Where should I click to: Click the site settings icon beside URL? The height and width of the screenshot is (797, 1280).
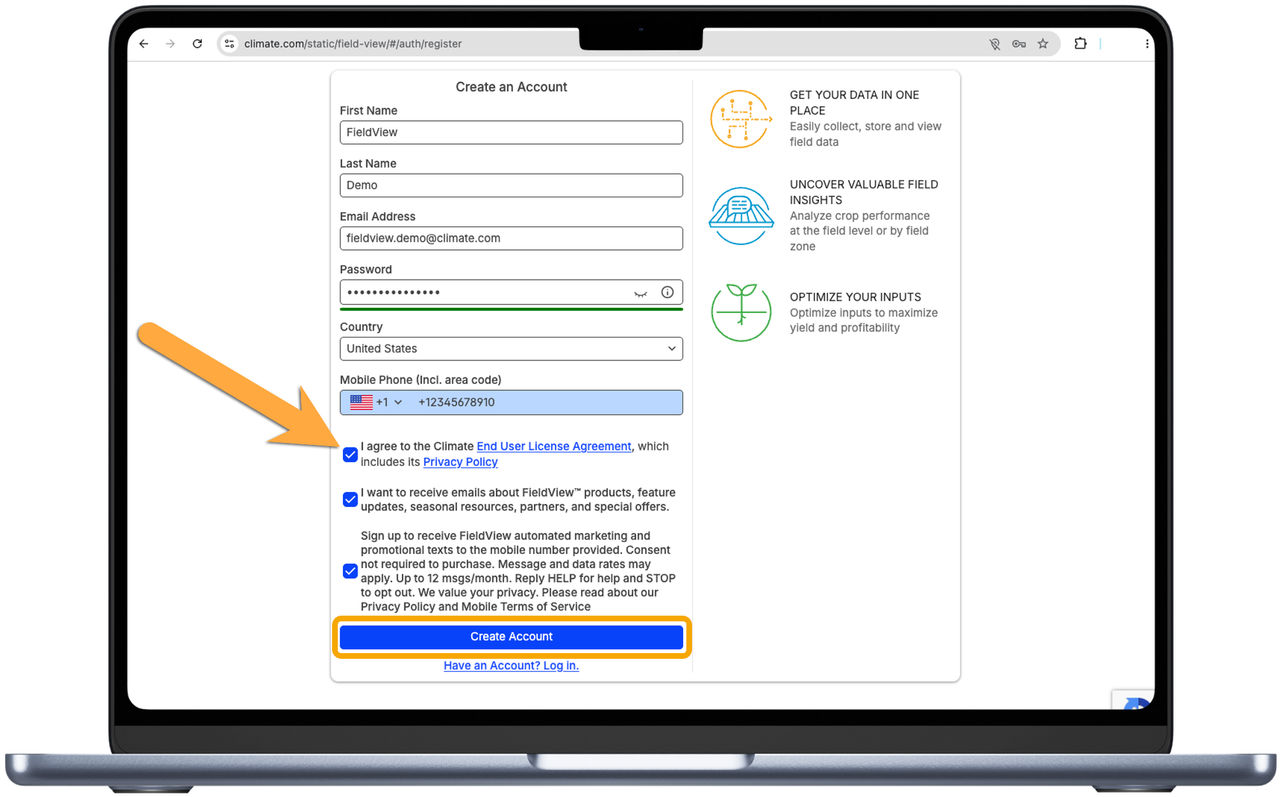coord(229,44)
